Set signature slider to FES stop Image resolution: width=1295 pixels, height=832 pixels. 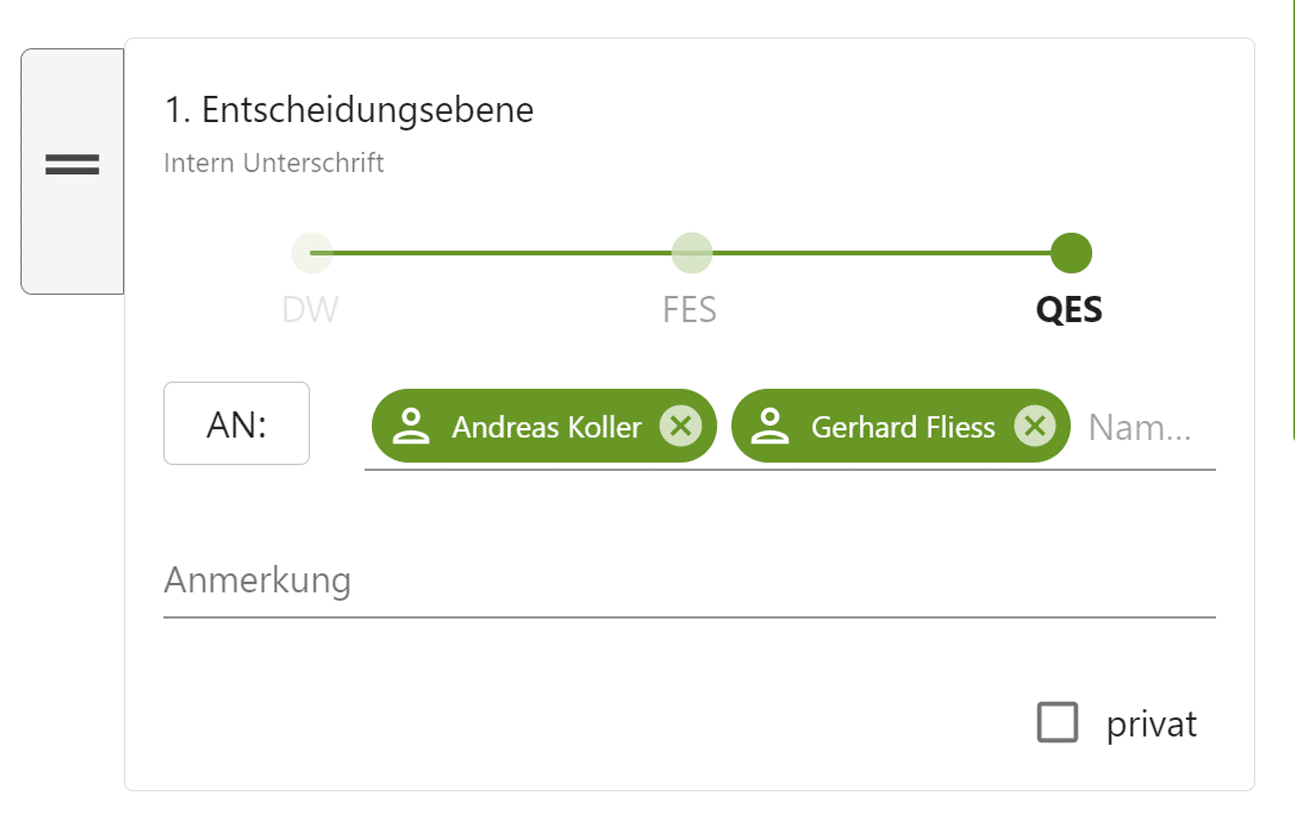tap(691, 253)
